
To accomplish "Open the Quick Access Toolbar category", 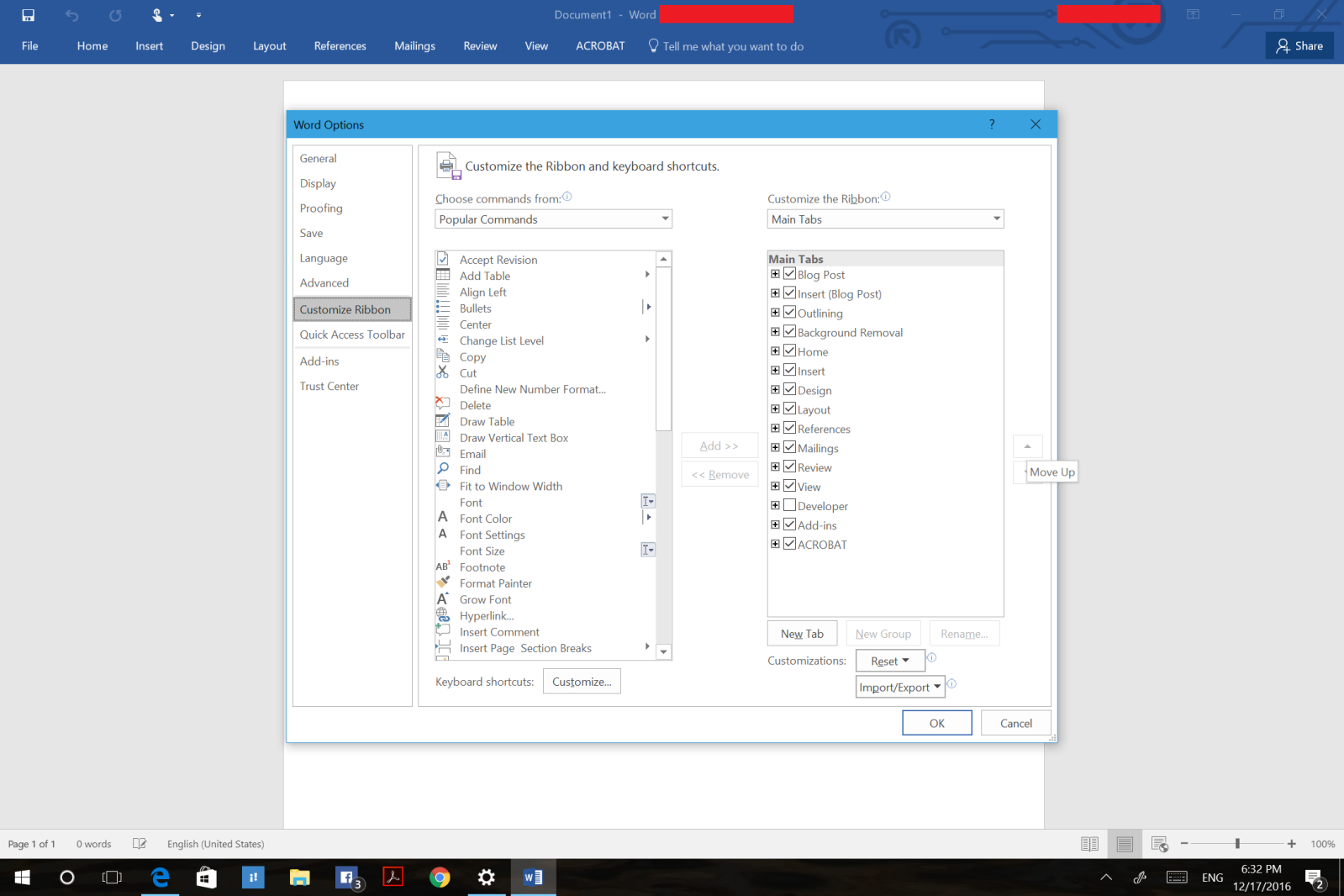I will [x=352, y=335].
